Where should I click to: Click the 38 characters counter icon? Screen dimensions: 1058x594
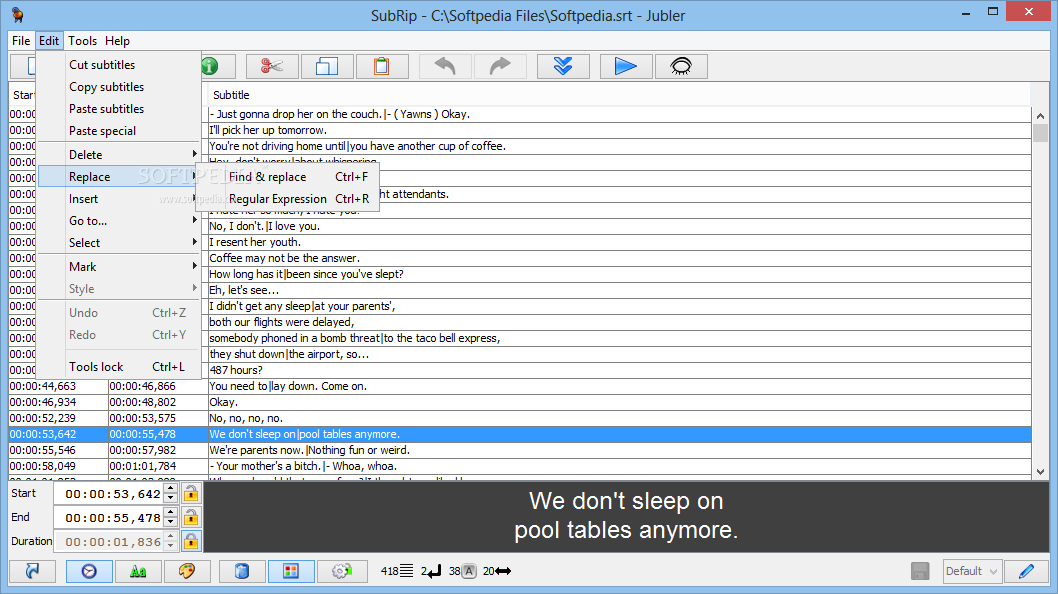469,571
